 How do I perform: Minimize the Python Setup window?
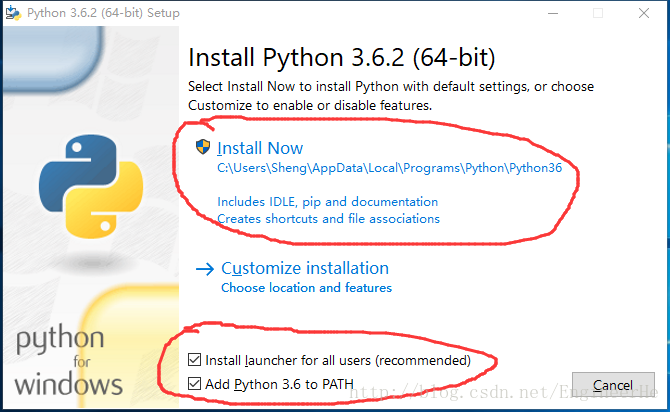click(x=553, y=13)
